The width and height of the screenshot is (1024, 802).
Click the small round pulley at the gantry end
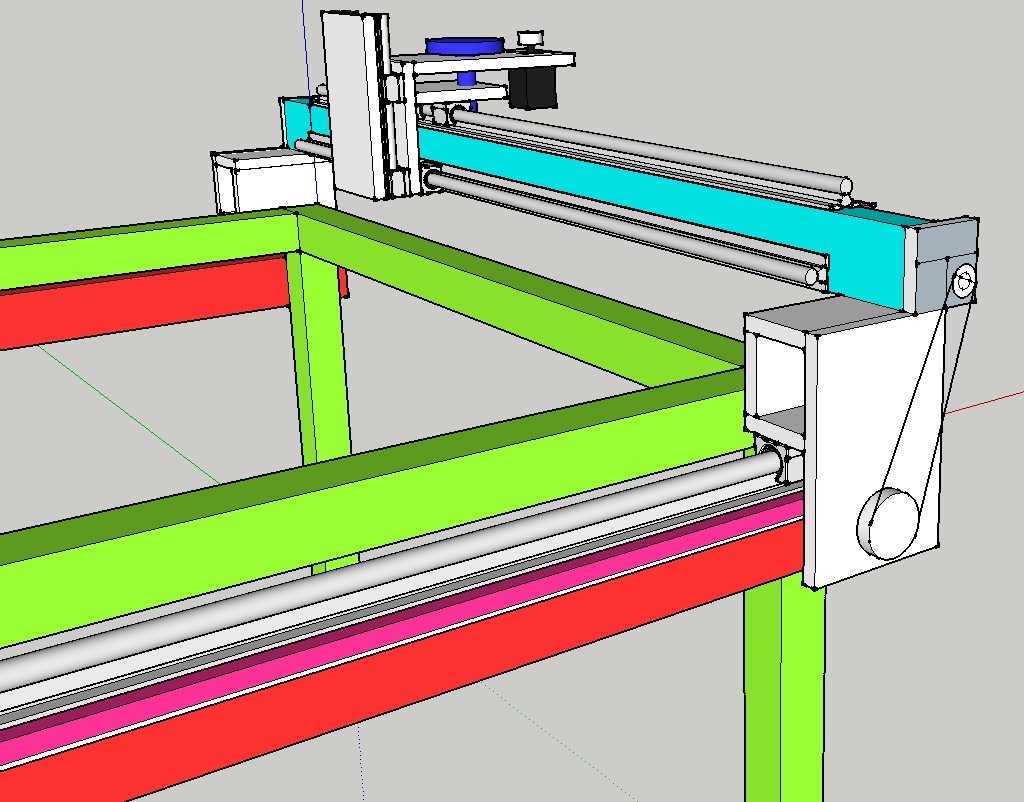963,282
